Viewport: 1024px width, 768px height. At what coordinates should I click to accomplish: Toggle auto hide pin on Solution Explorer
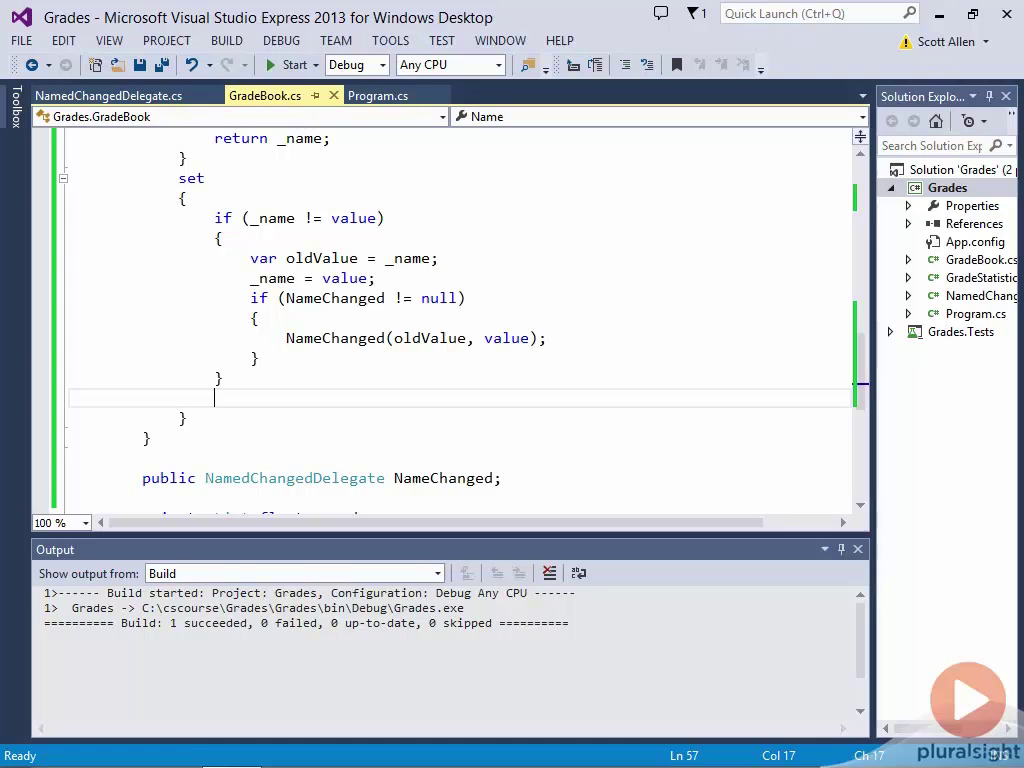[x=989, y=96]
